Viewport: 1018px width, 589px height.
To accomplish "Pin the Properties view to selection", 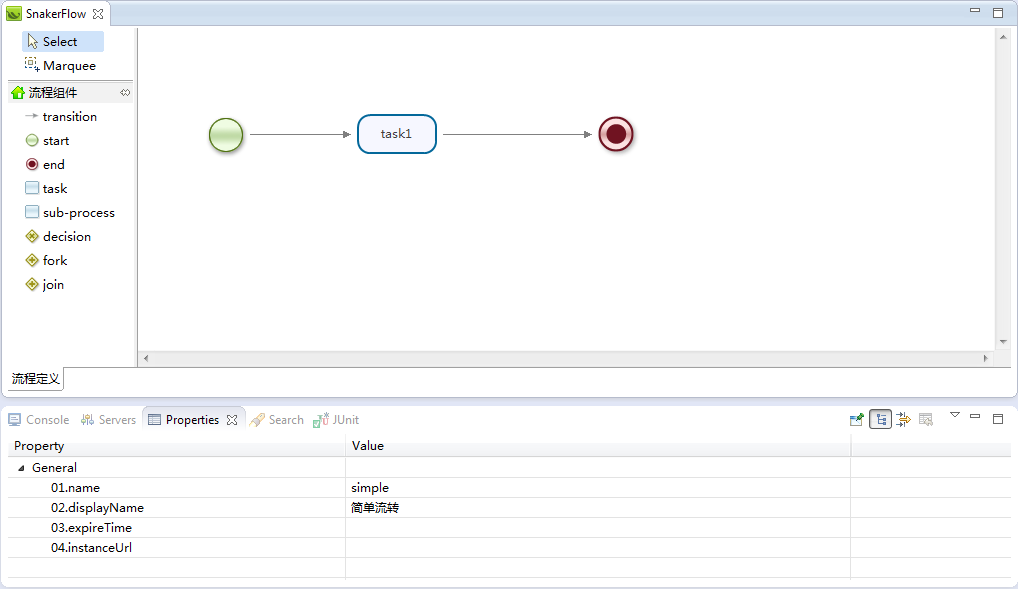I will pyautogui.click(x=856, y=420).
